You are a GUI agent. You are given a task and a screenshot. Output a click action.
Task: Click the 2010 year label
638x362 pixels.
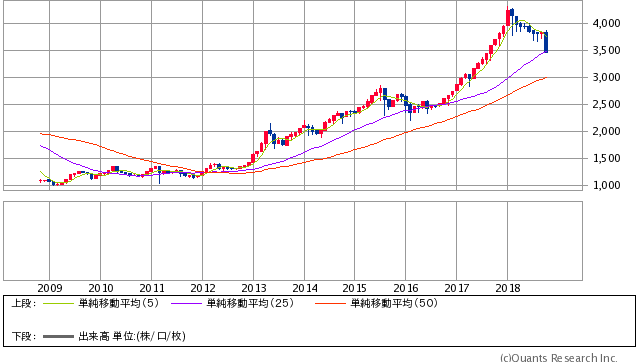pos(101,288)
